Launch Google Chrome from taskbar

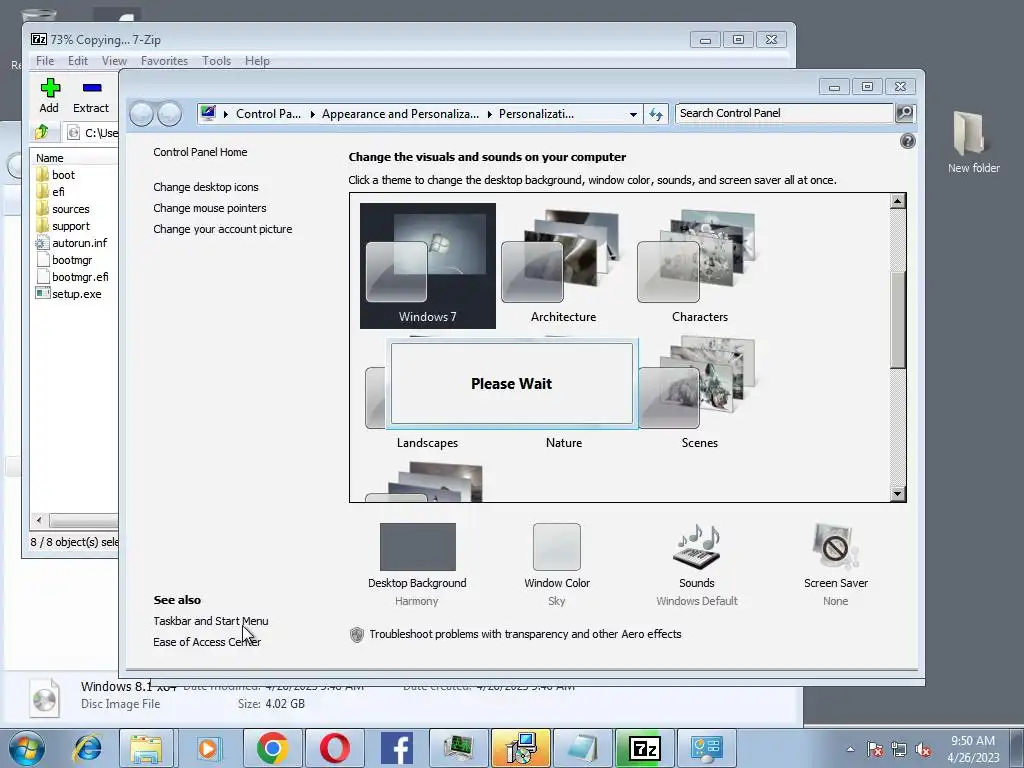tap(272, 748)
